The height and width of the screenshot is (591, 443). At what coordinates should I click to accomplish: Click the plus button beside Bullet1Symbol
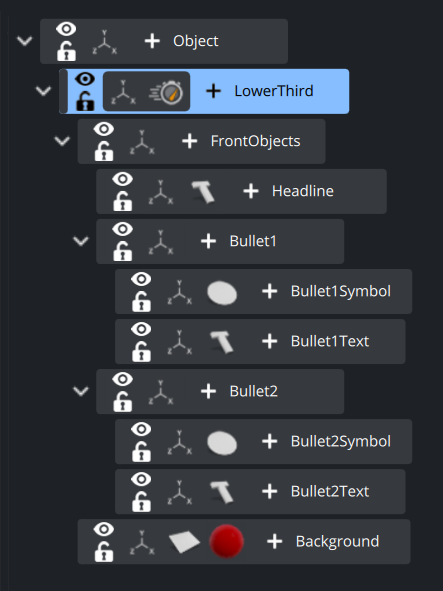point(270,291)
